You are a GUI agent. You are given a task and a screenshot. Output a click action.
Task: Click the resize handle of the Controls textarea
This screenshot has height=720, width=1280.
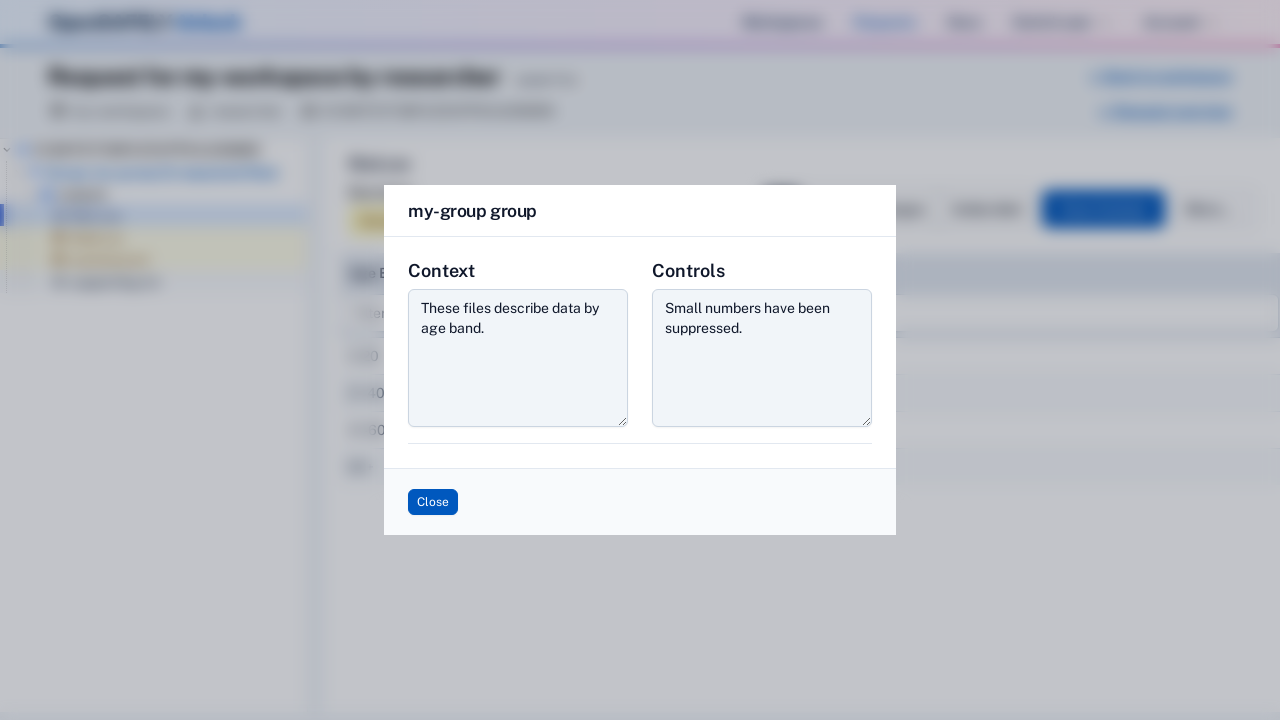click(x=866, y=420)
